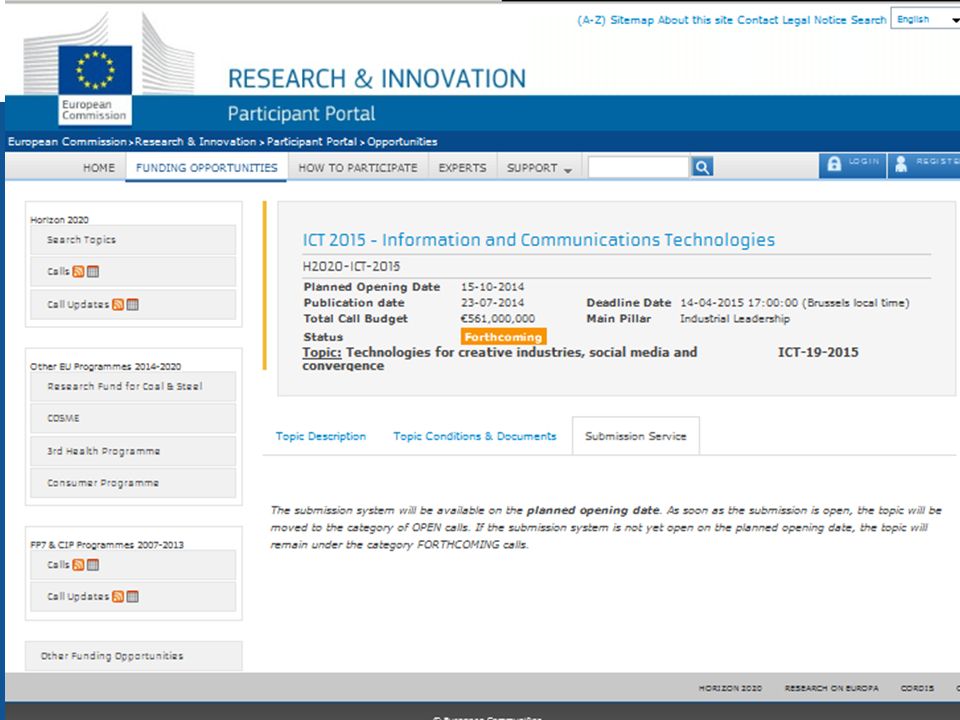
Task: Open RSS feed for FP7 & CIP Calls
Action: coord(78,564)
